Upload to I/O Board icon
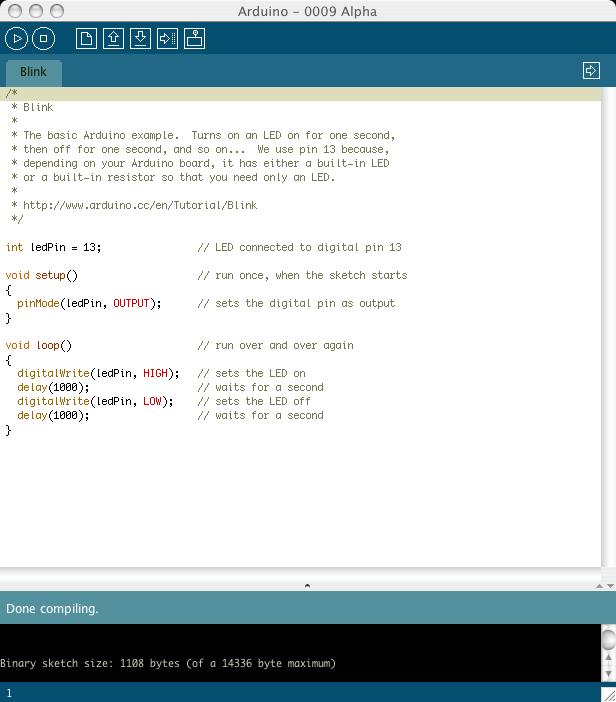Viewport: 616px width, 702px height. point(167,39)
